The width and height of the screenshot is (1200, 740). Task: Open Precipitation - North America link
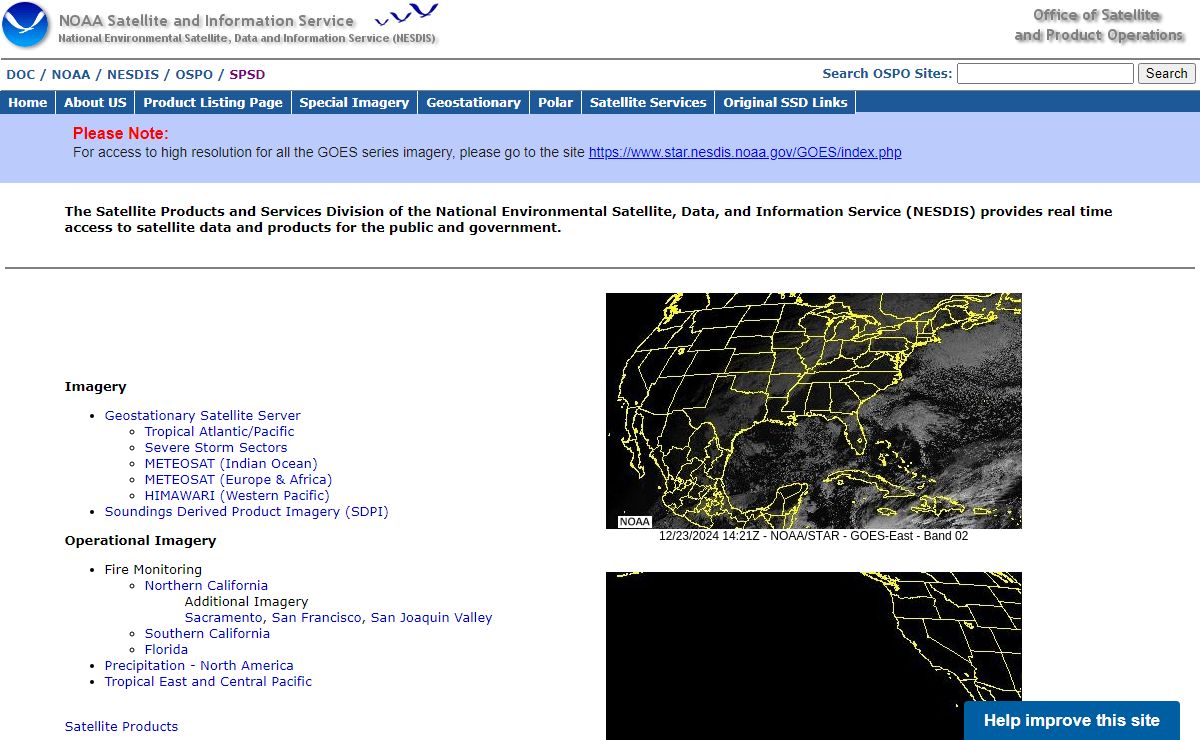[x=199, y=666]
